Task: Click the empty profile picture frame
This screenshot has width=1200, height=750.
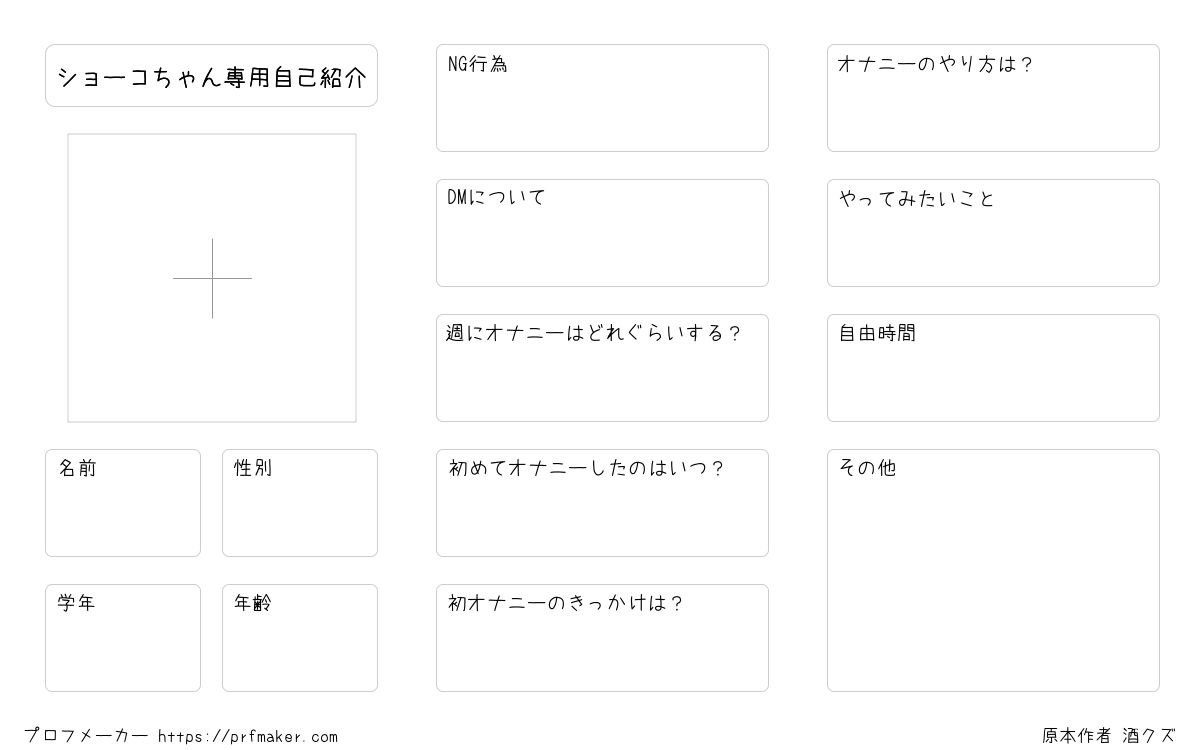Action: pyautogui.click(x=212, y=278)
